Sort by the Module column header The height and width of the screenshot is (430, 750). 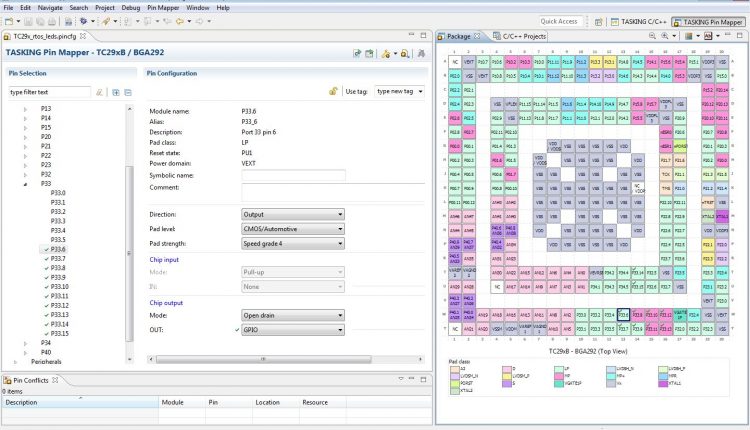[x=182, y=402]
